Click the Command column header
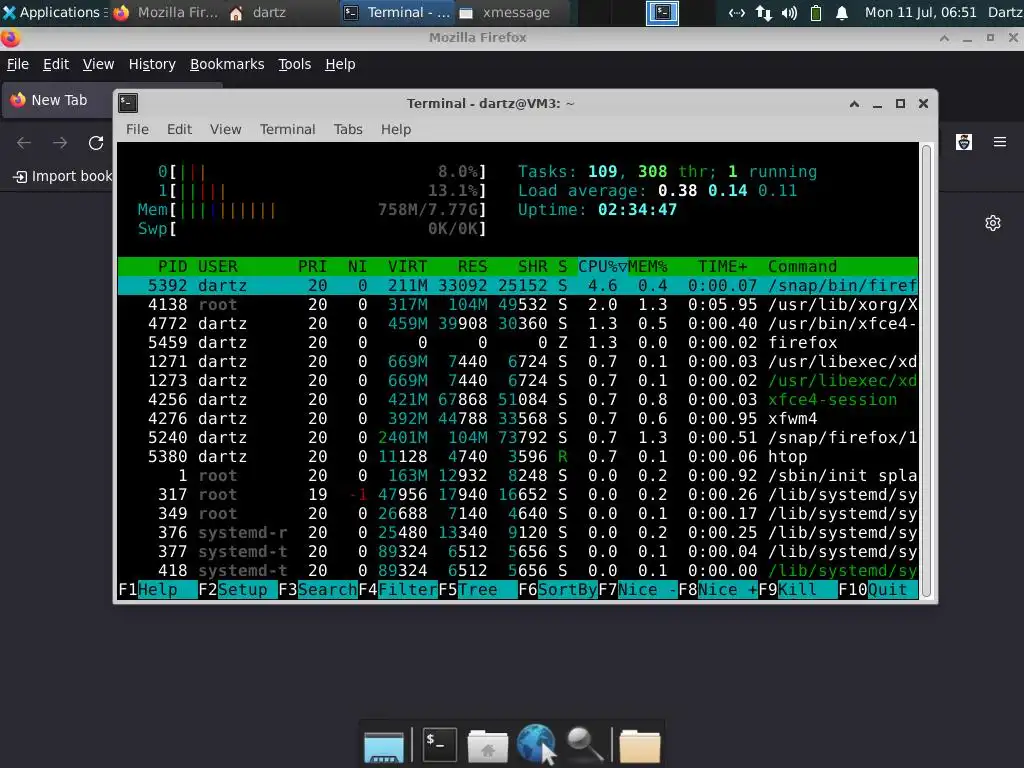 [x=802, y=266]
